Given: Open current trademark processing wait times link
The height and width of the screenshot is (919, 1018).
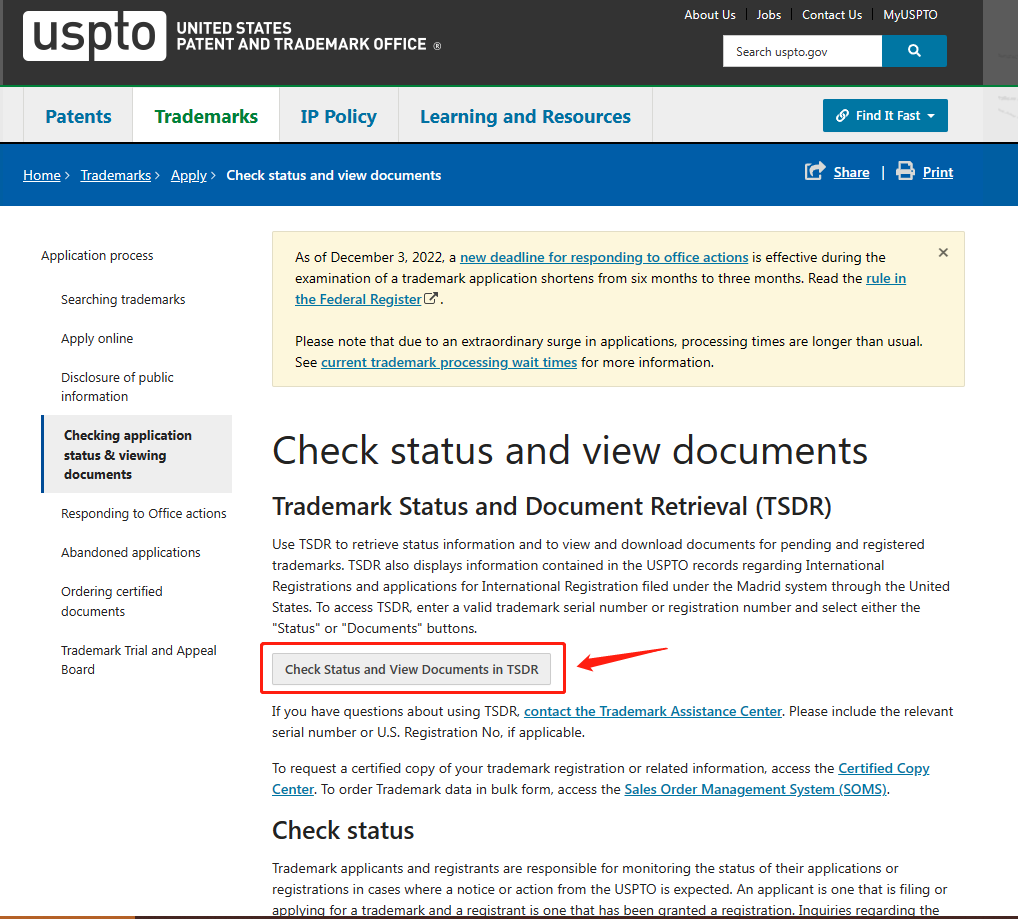Looking at the screenshot, I should 449,362.
